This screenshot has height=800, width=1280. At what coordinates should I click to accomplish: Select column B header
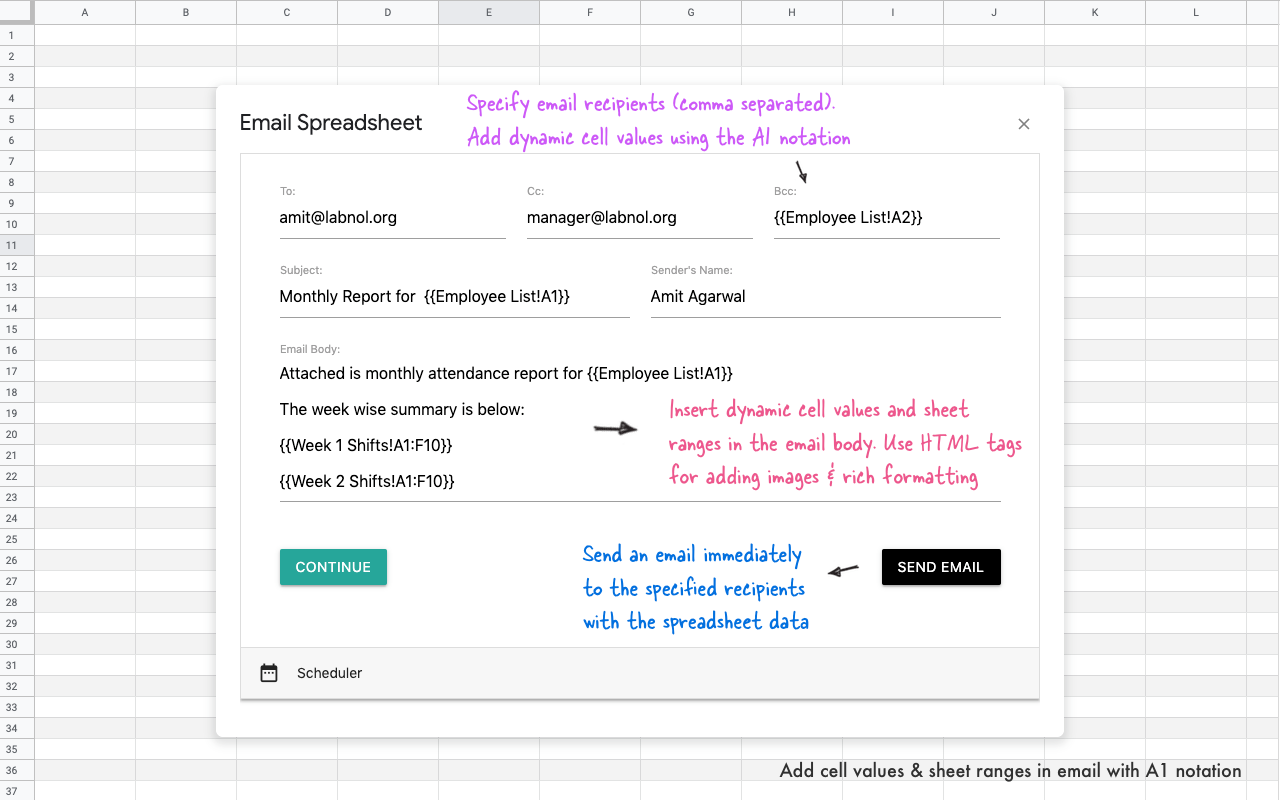pyautogui.click(x=185, y=12)
